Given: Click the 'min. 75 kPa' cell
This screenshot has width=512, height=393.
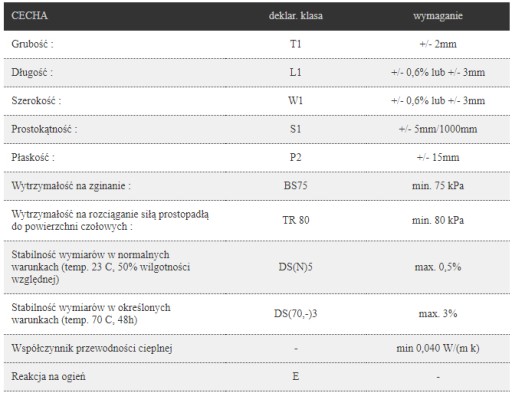Looking at the screenshot, I should (x=438, y=186).
